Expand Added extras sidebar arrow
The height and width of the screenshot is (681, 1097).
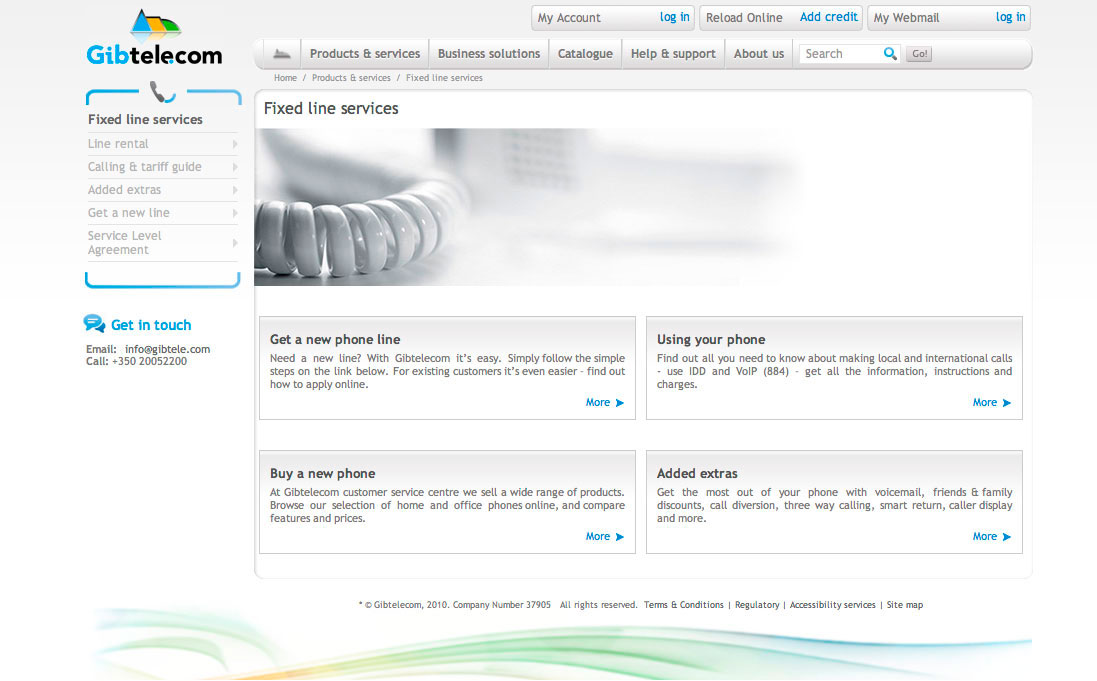click(234, 190)
